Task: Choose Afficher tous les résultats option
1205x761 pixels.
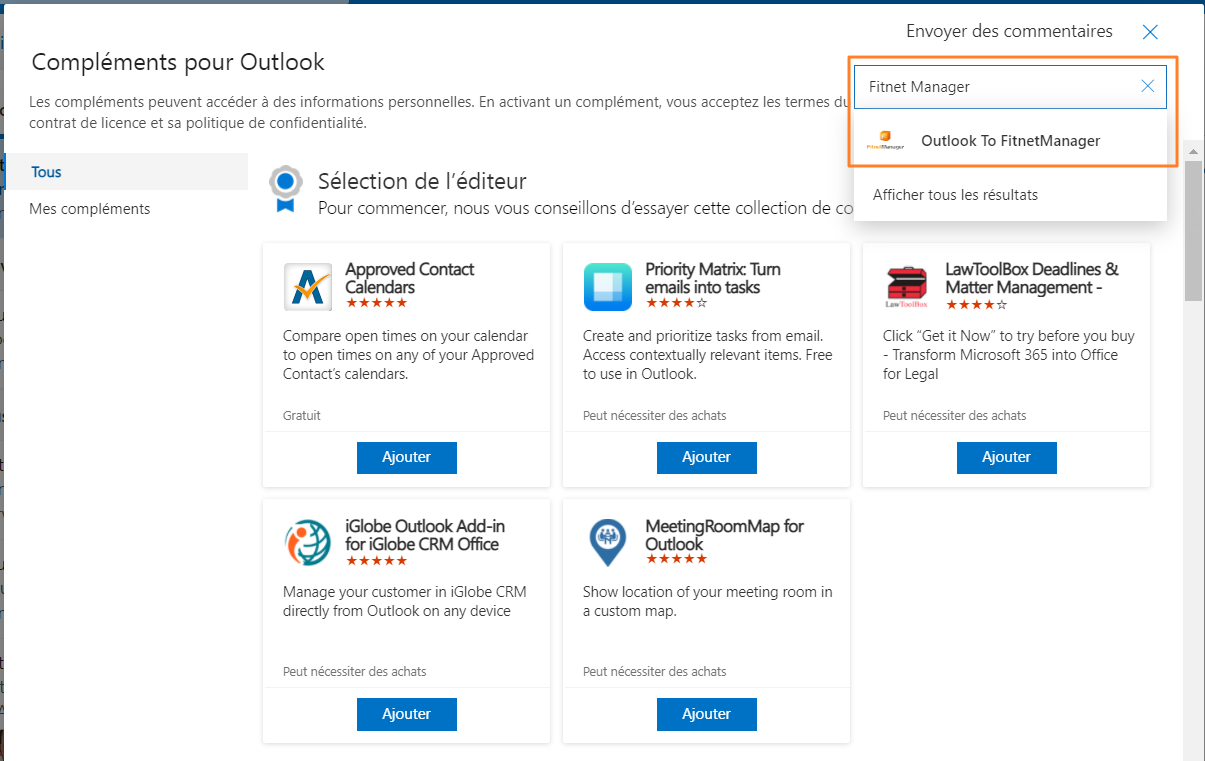Action: point(955,195)
